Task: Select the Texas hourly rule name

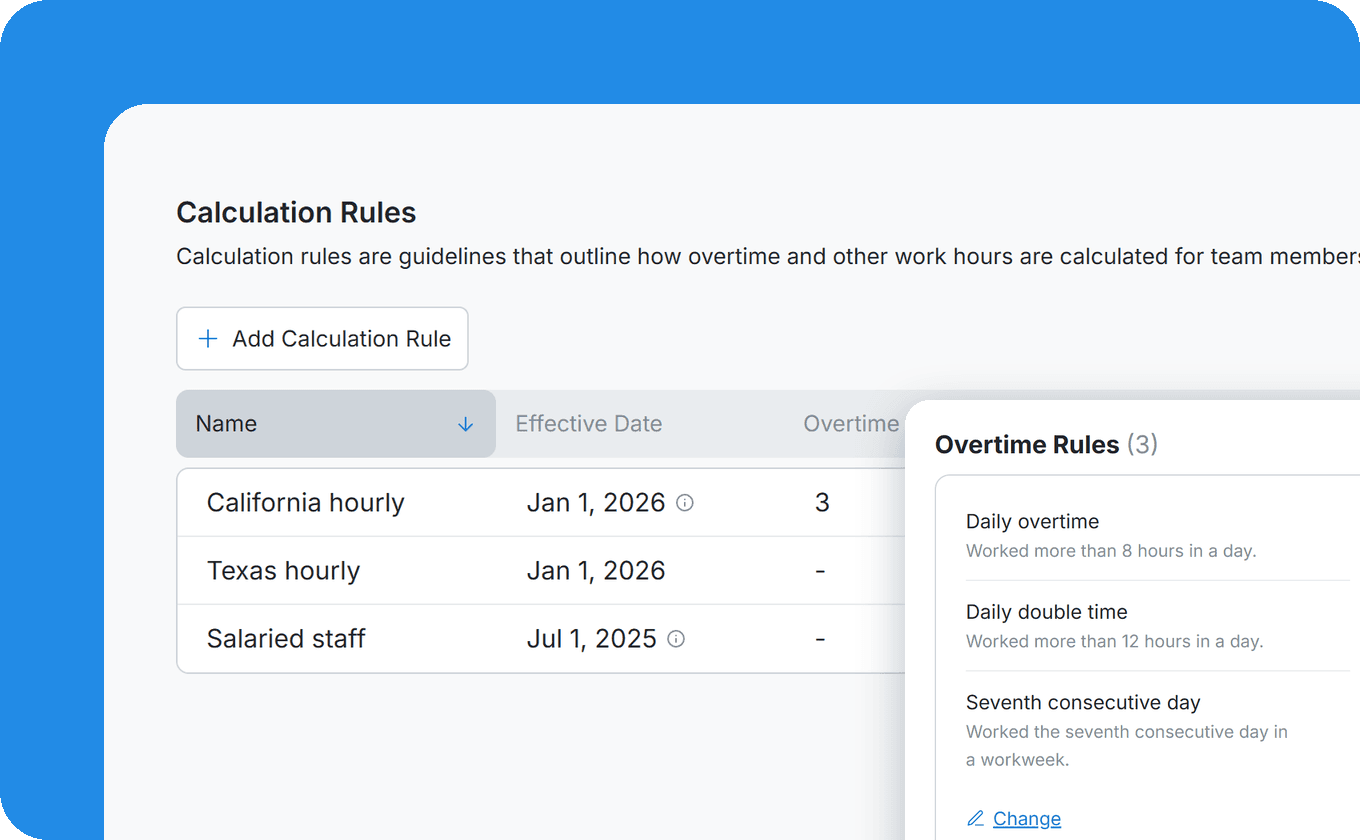Action: click(283, 571)
